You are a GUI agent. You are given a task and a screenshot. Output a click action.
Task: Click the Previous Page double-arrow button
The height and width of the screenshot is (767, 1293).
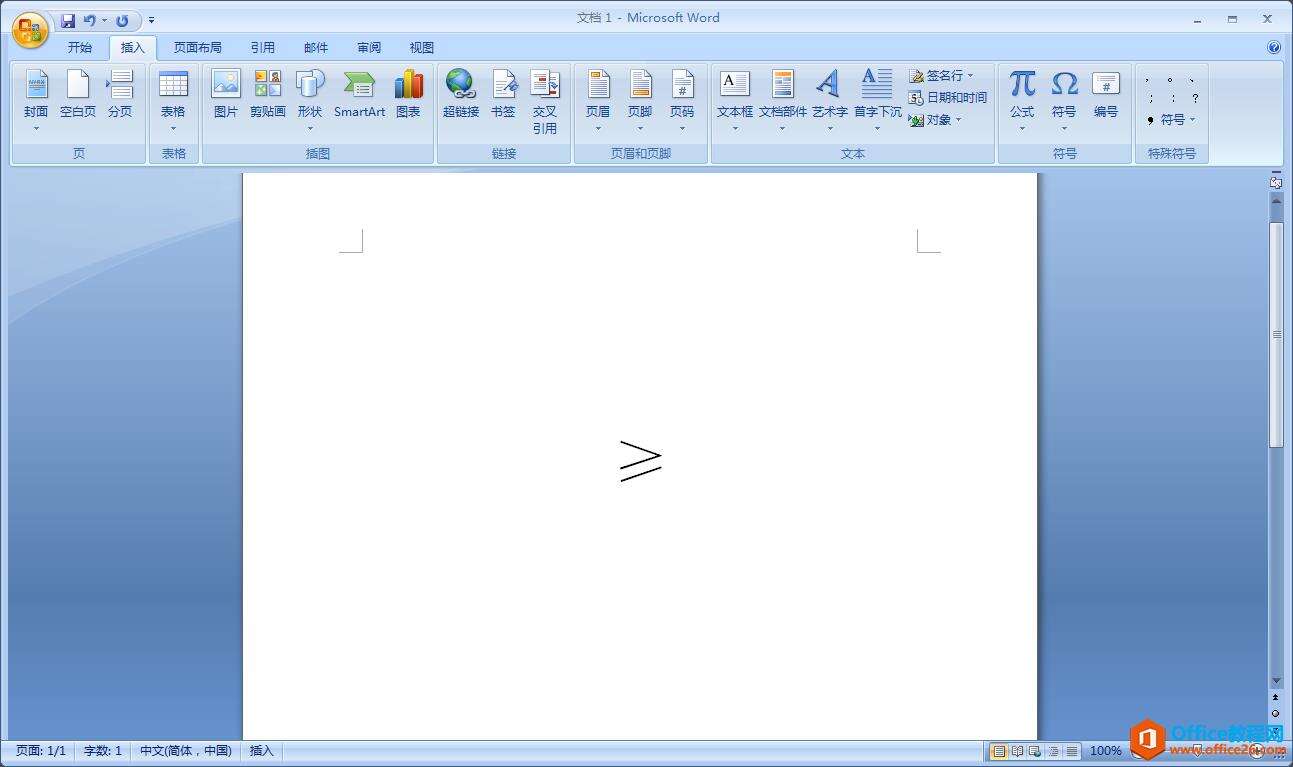(1276, 697)
